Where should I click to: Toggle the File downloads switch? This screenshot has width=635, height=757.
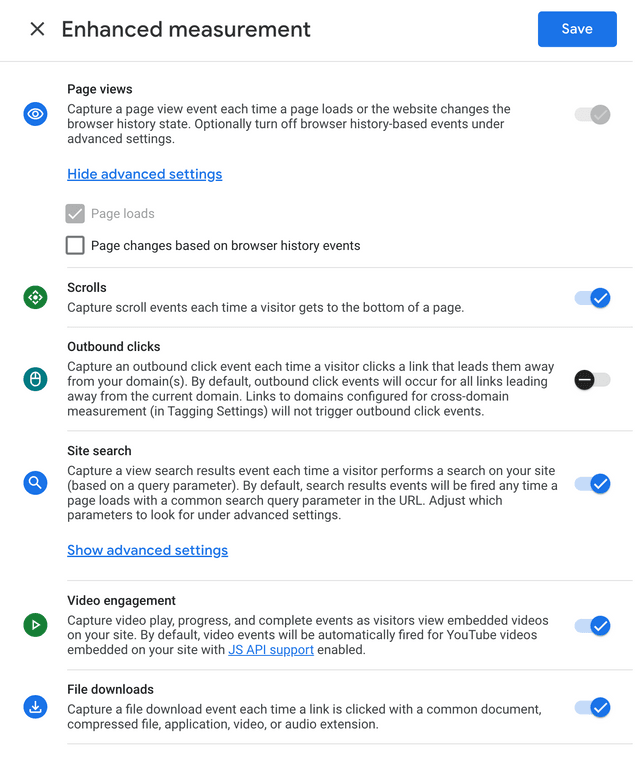592,708
